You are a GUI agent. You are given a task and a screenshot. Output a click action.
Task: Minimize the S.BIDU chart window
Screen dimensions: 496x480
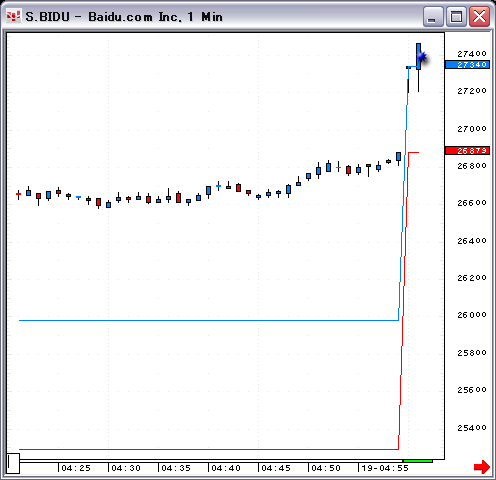click(433, 17)
